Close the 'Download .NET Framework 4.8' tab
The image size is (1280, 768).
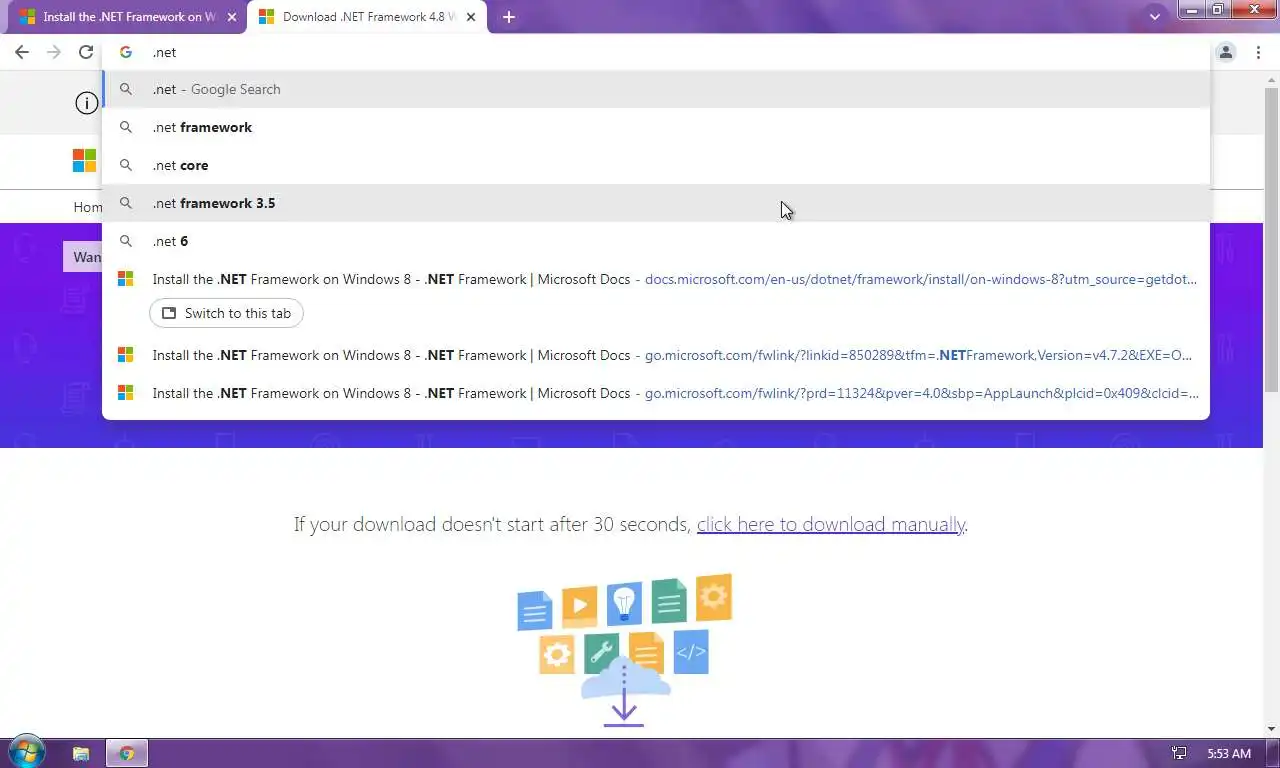tap(471, 17)
